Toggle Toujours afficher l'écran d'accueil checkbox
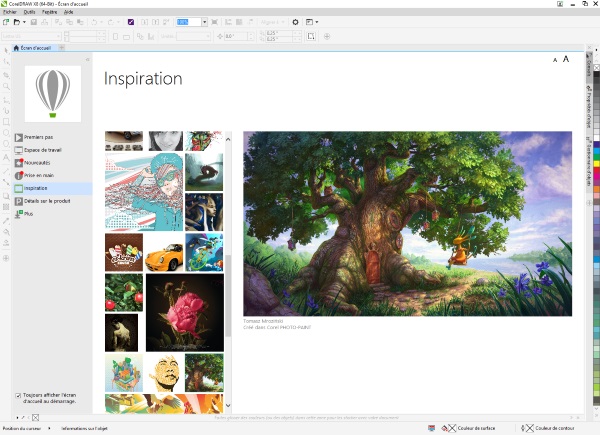The height and width of the screenshot is (435, 600). [x=18, y=396]
